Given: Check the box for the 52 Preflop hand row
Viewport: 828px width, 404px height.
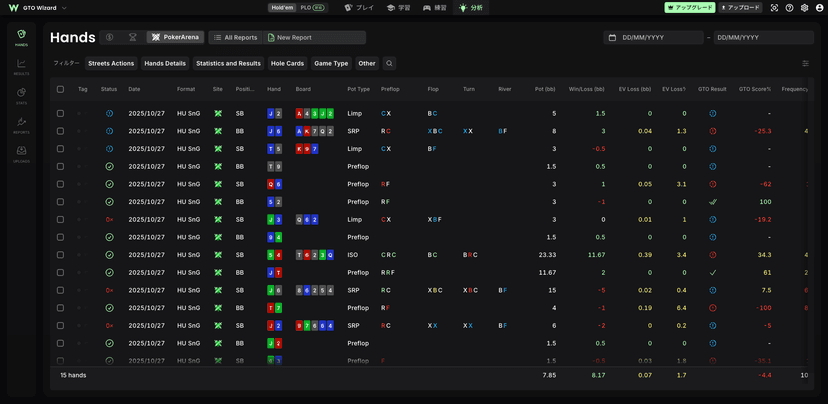Looking at the screenshot, I should click(60, 202).
